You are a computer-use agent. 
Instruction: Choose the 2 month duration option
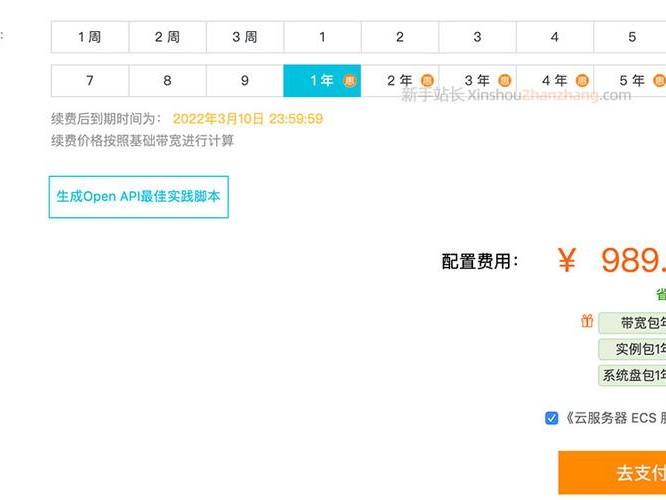[400, 37]
